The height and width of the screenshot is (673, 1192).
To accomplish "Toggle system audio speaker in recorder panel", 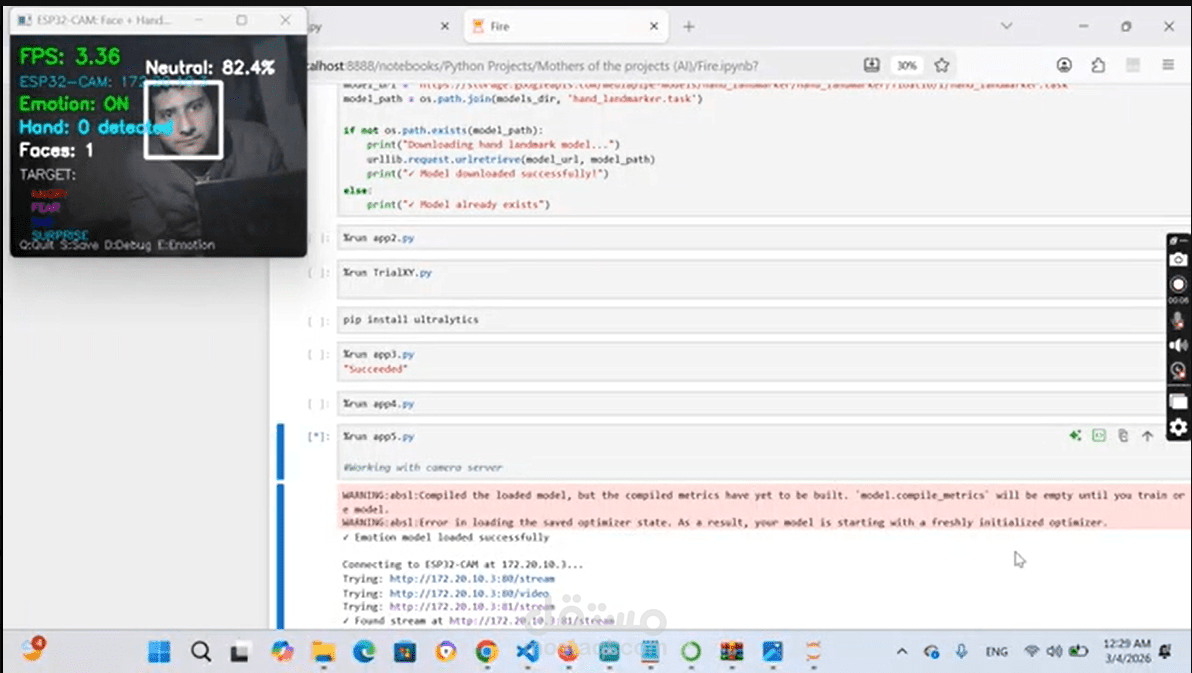I will coord(1178,346).
